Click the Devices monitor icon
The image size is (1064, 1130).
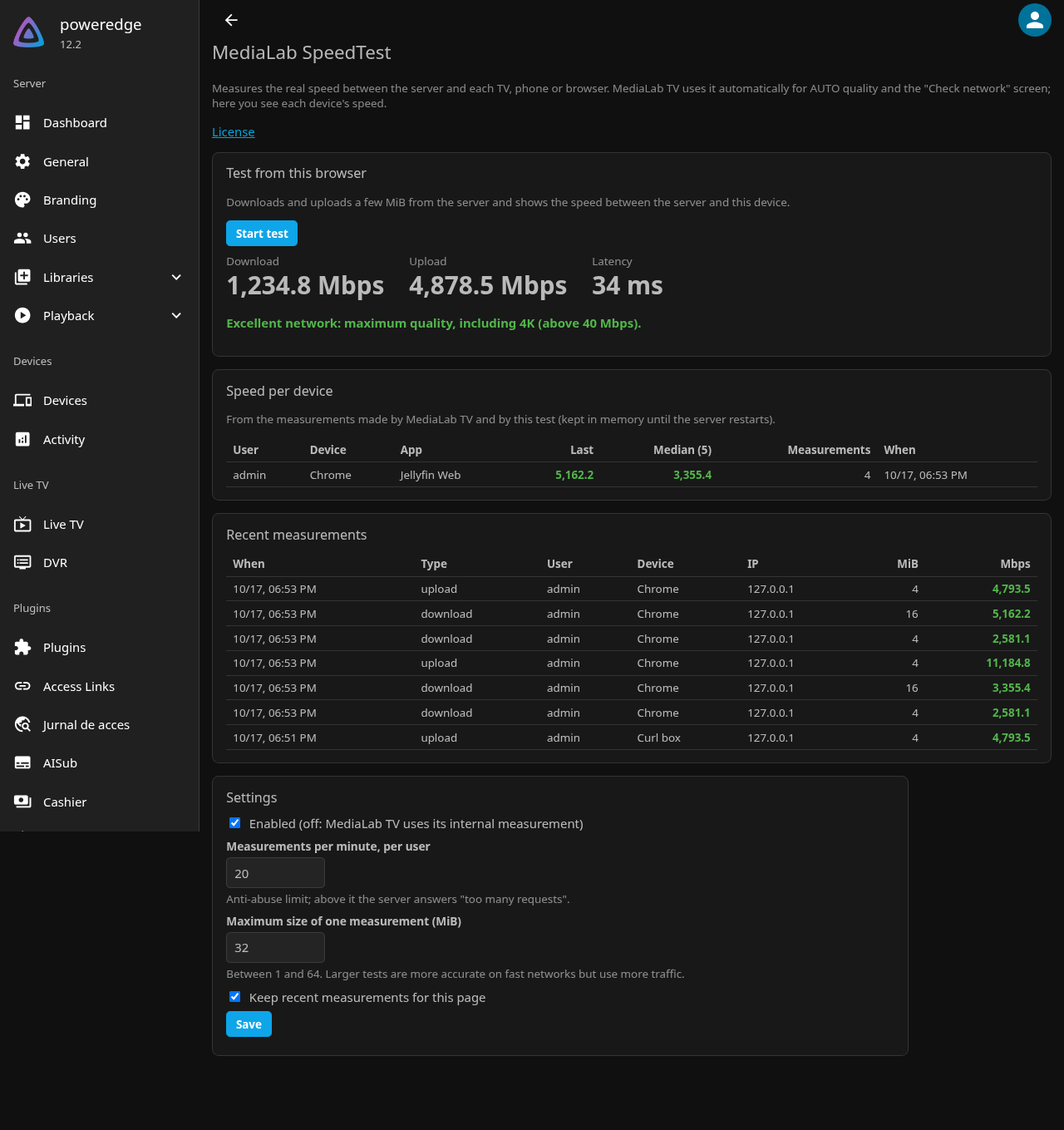22,400
